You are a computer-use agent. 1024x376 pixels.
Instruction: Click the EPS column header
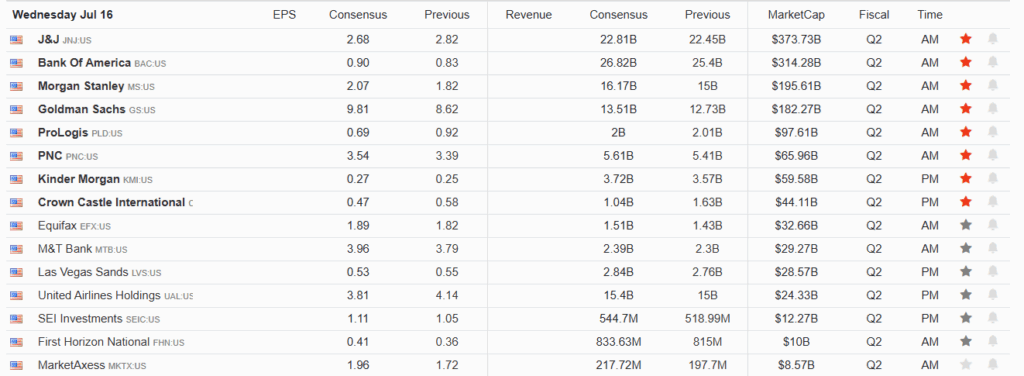coord(284,14)
